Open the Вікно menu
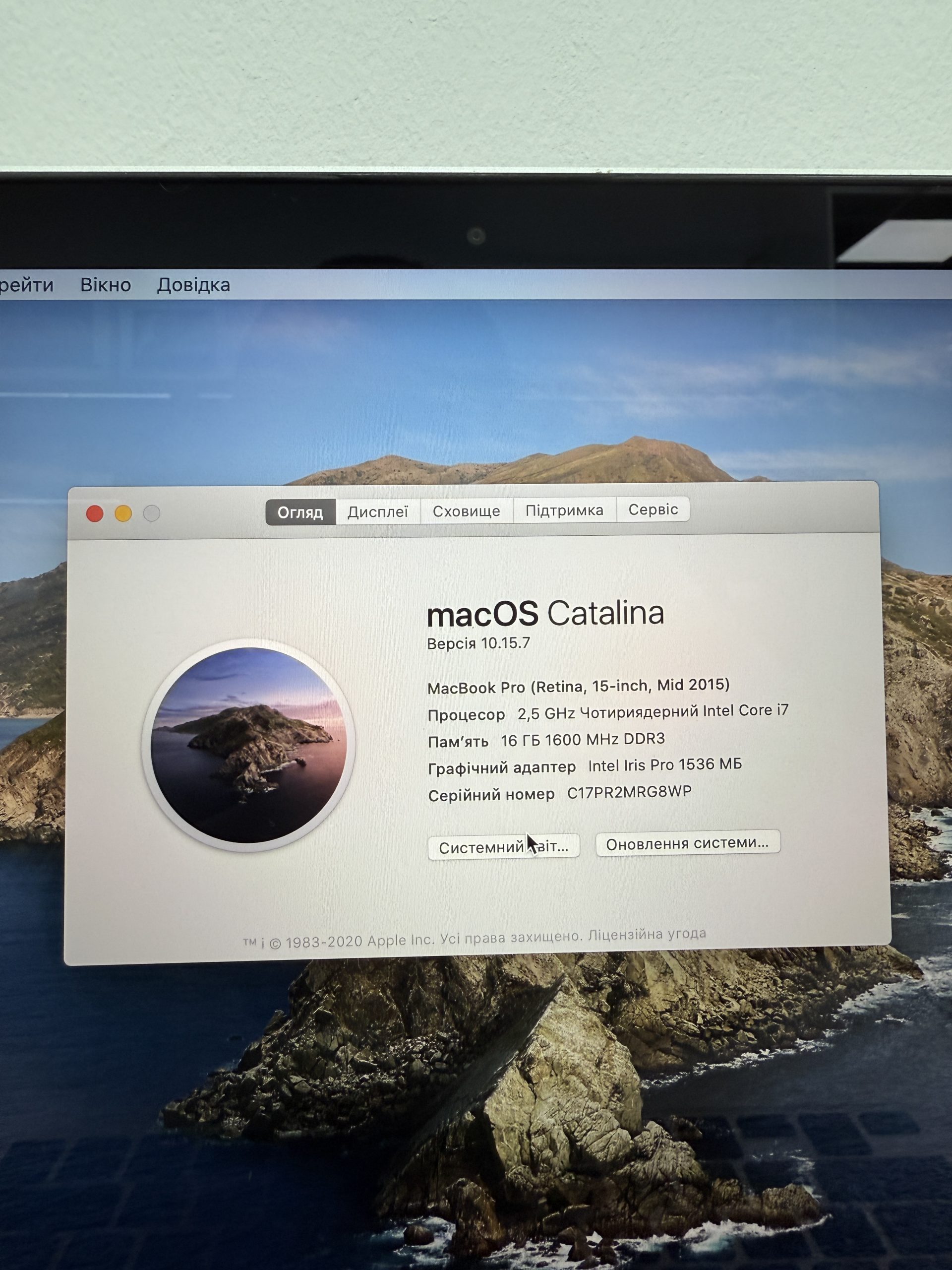The height and width of the screenshot is (1270, 952). point(106,284)
